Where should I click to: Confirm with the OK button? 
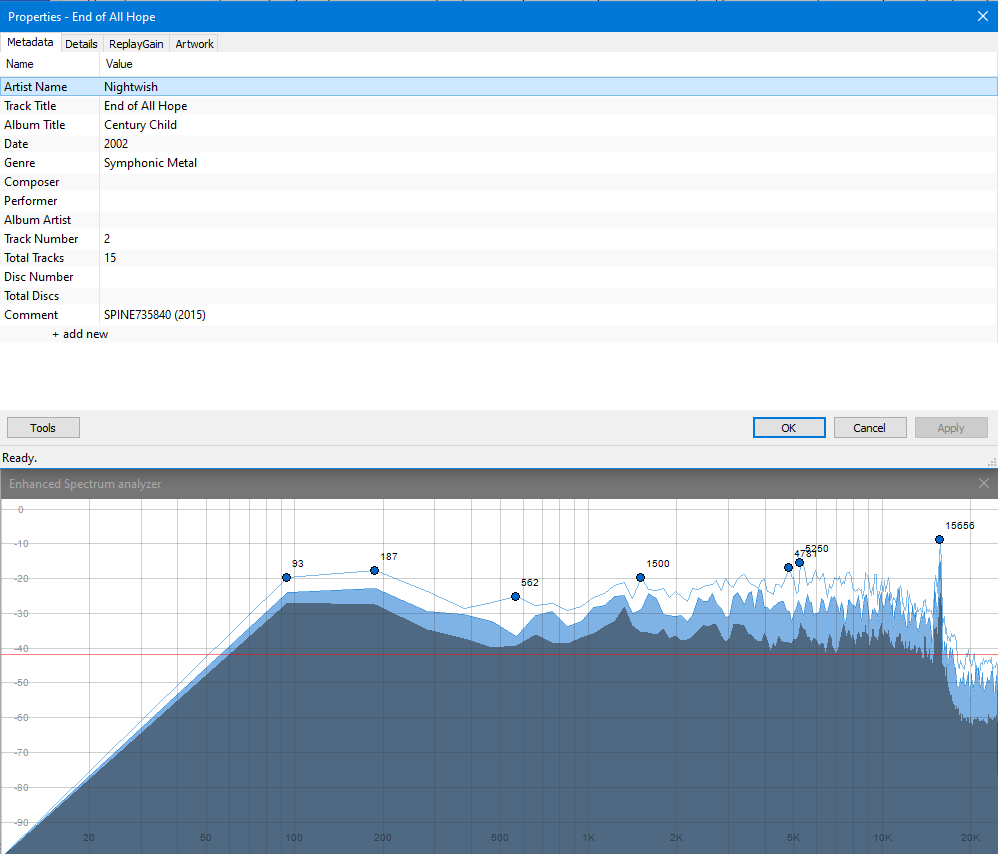789,428
